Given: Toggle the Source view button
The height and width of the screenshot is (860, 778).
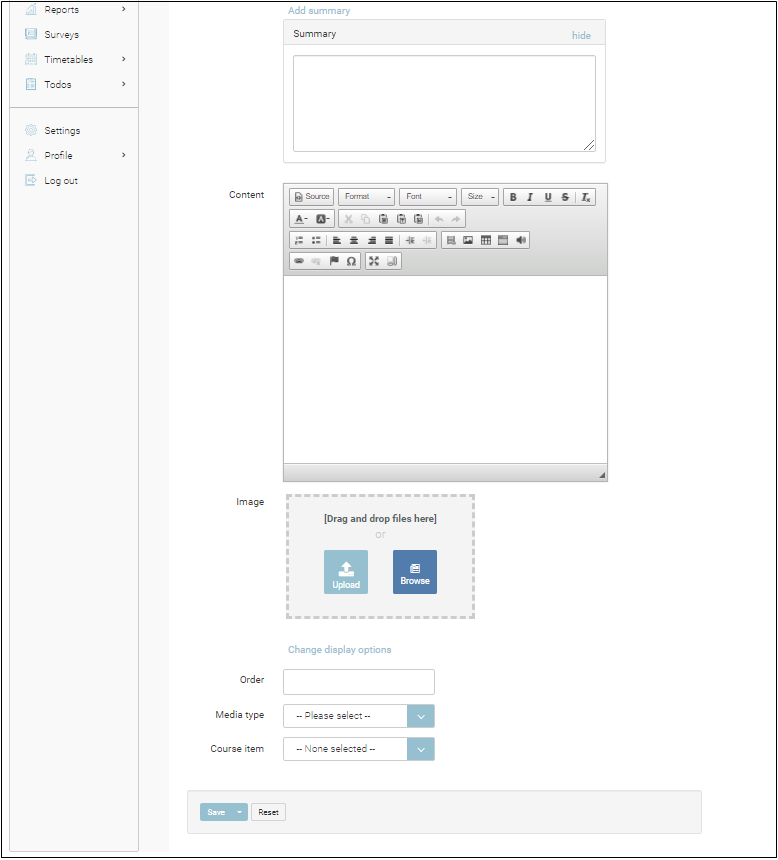Looking at the screenshot, I should [311, 197].
